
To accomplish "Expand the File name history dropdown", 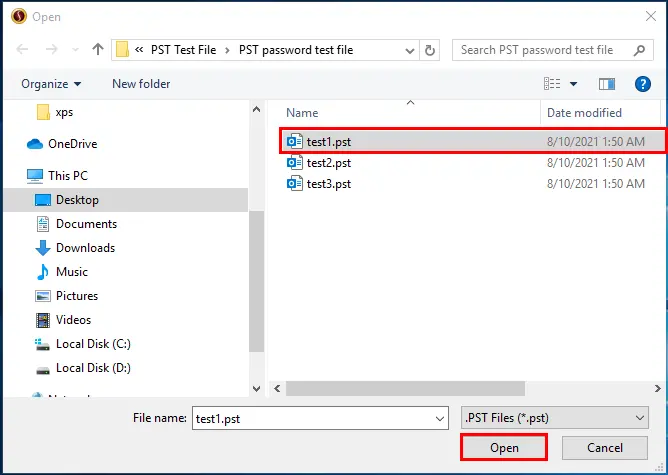I will point(437,418).
